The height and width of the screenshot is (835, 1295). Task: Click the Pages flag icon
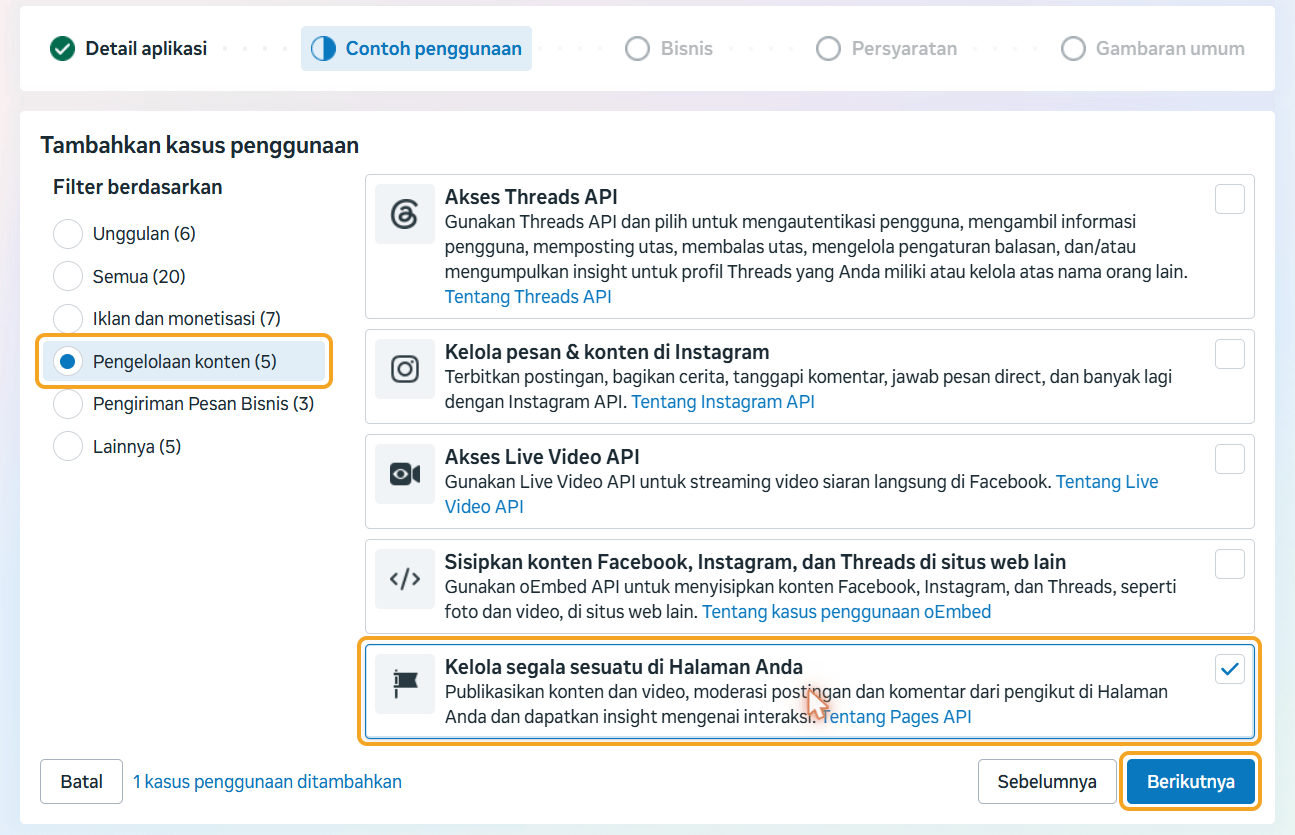[x=405, y=684]
